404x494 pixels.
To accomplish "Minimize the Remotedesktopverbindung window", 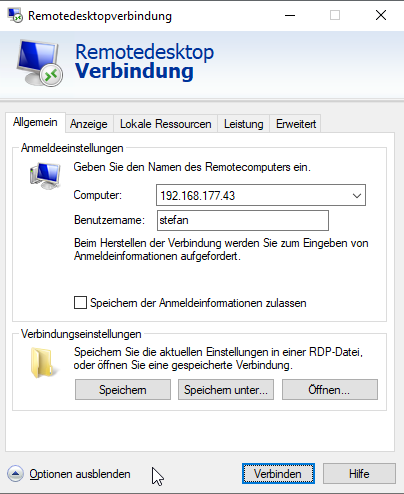I will [x=290, y=15].
